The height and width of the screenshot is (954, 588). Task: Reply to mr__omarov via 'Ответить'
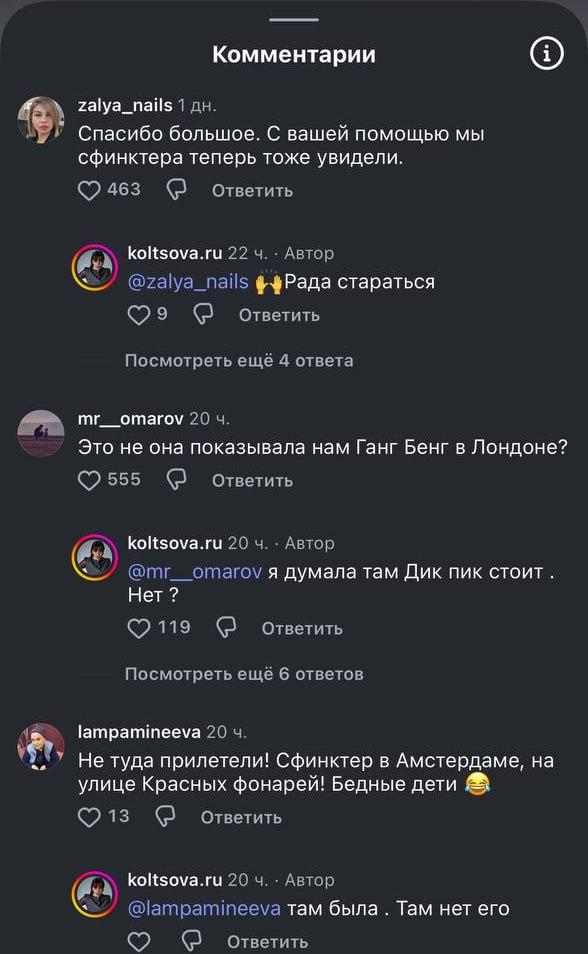tap(252, 481)
